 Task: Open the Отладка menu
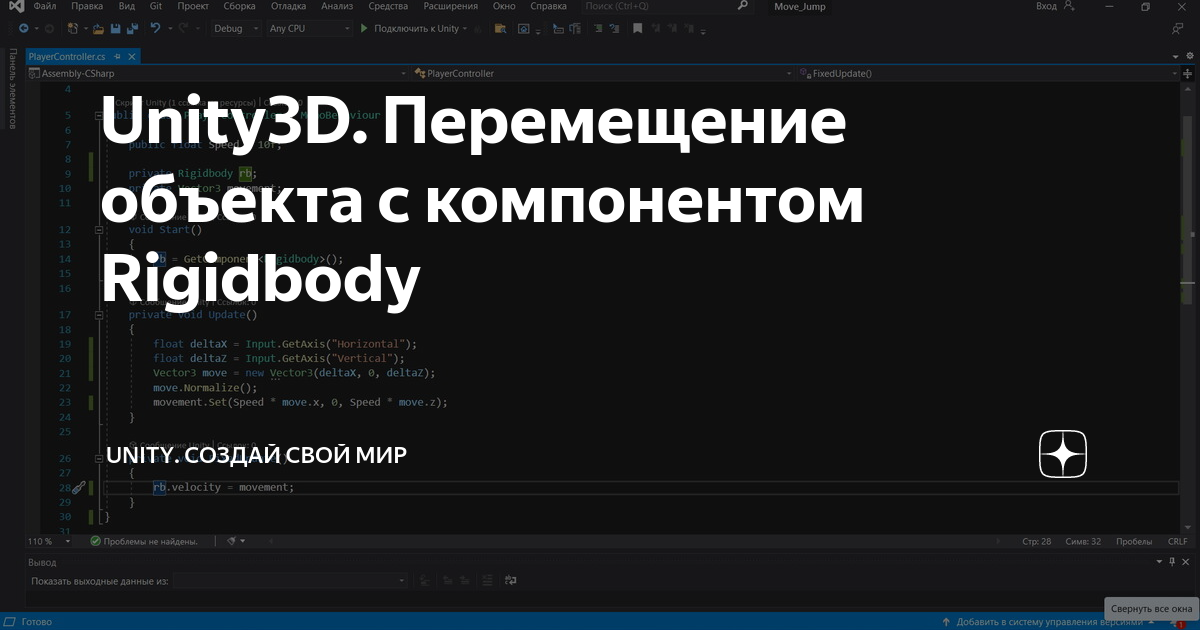[x=289, y=6]
